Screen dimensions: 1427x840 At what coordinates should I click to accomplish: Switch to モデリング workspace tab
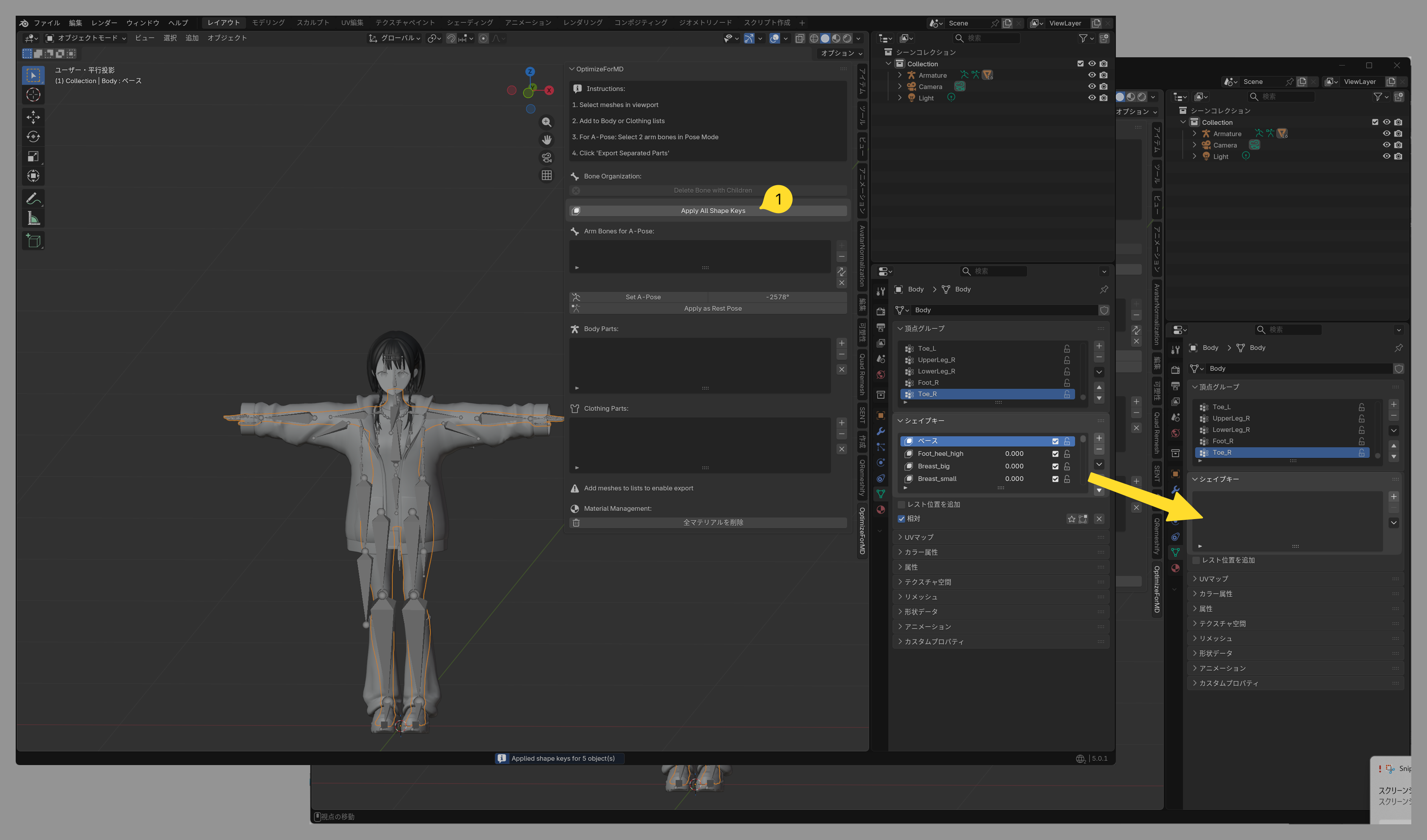pos(268,23)
